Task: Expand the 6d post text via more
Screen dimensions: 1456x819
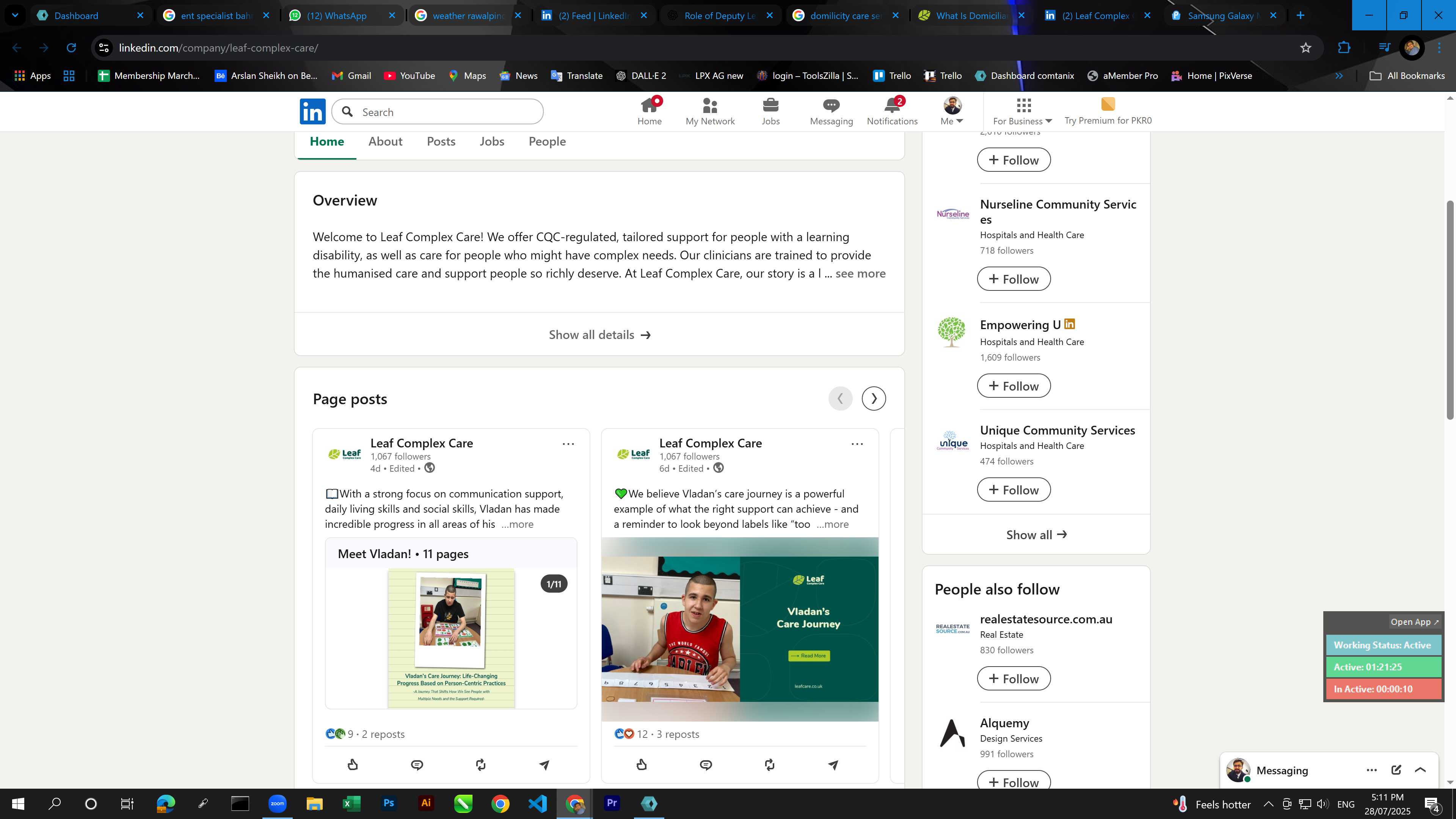Action: [x=832, y=524]
